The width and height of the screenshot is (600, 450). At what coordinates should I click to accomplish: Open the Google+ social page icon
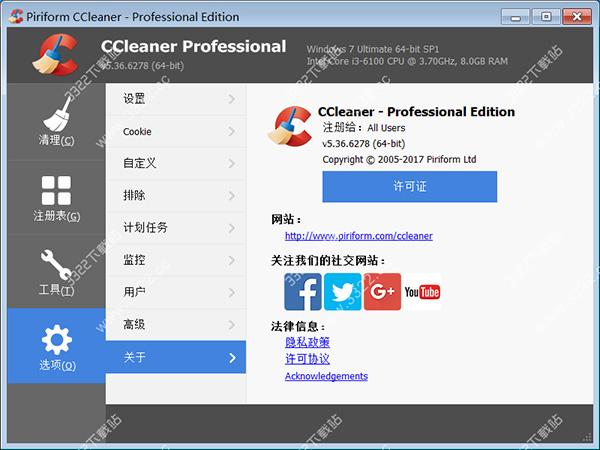coord(382,292)
